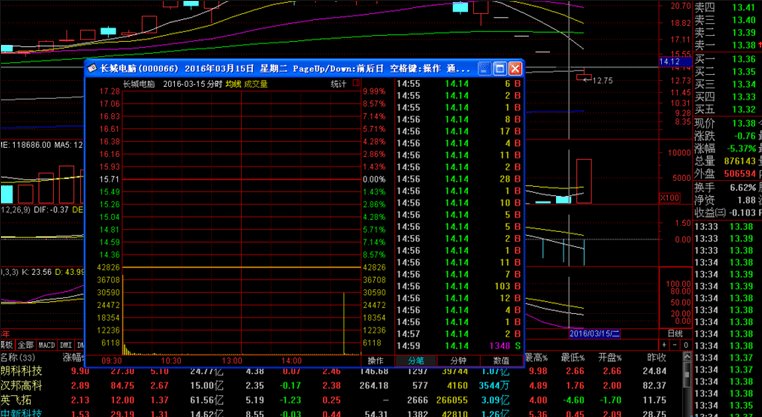Minimize the 长城电脑 intraday popup window
Screen dimensions: 762x417
pyautogui.click(x=484, y=69)
